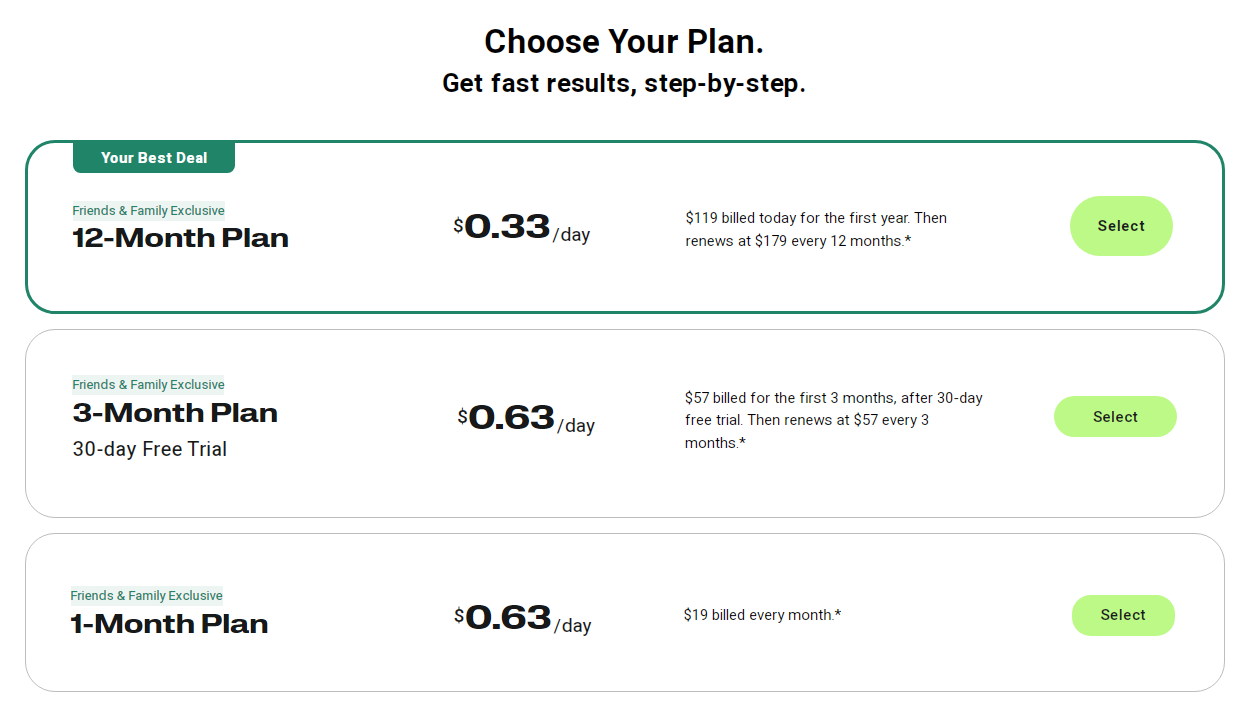
Task: Choose the 1-Month Plan Select button
Action: click(x=1122, y=615)
